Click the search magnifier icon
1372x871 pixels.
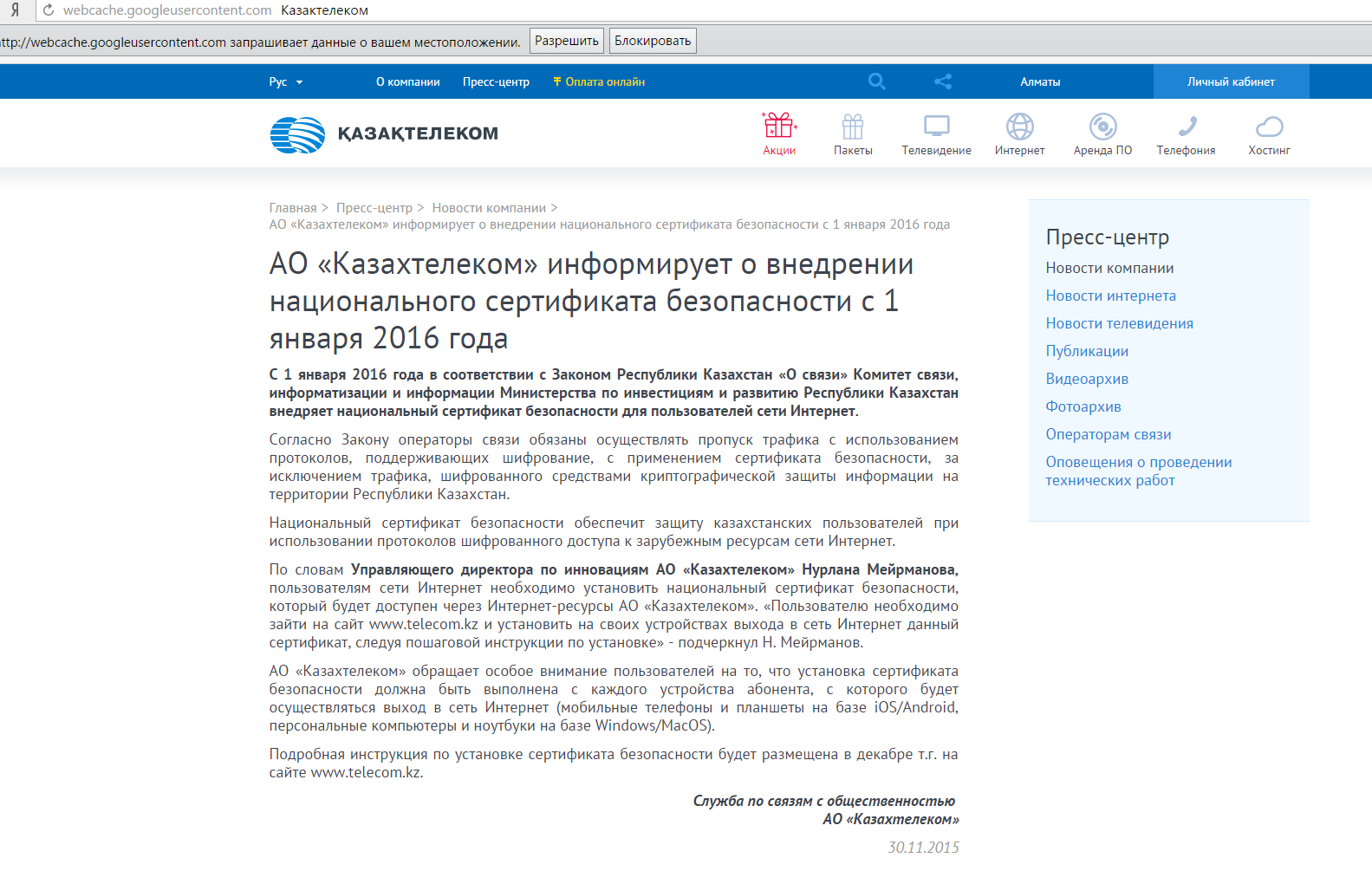click(x=876, y=81)
